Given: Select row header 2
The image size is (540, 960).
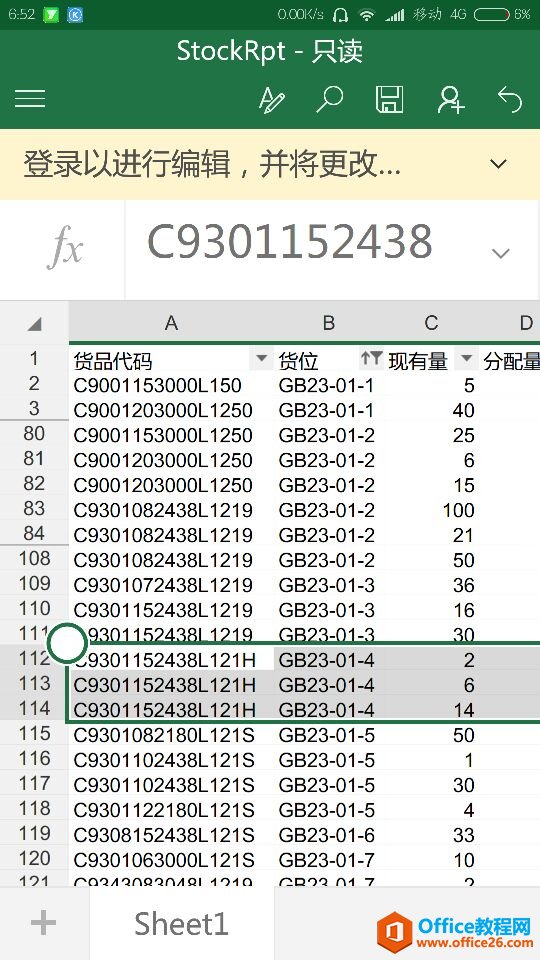Looking at the screenshot, I should (34, 384).
